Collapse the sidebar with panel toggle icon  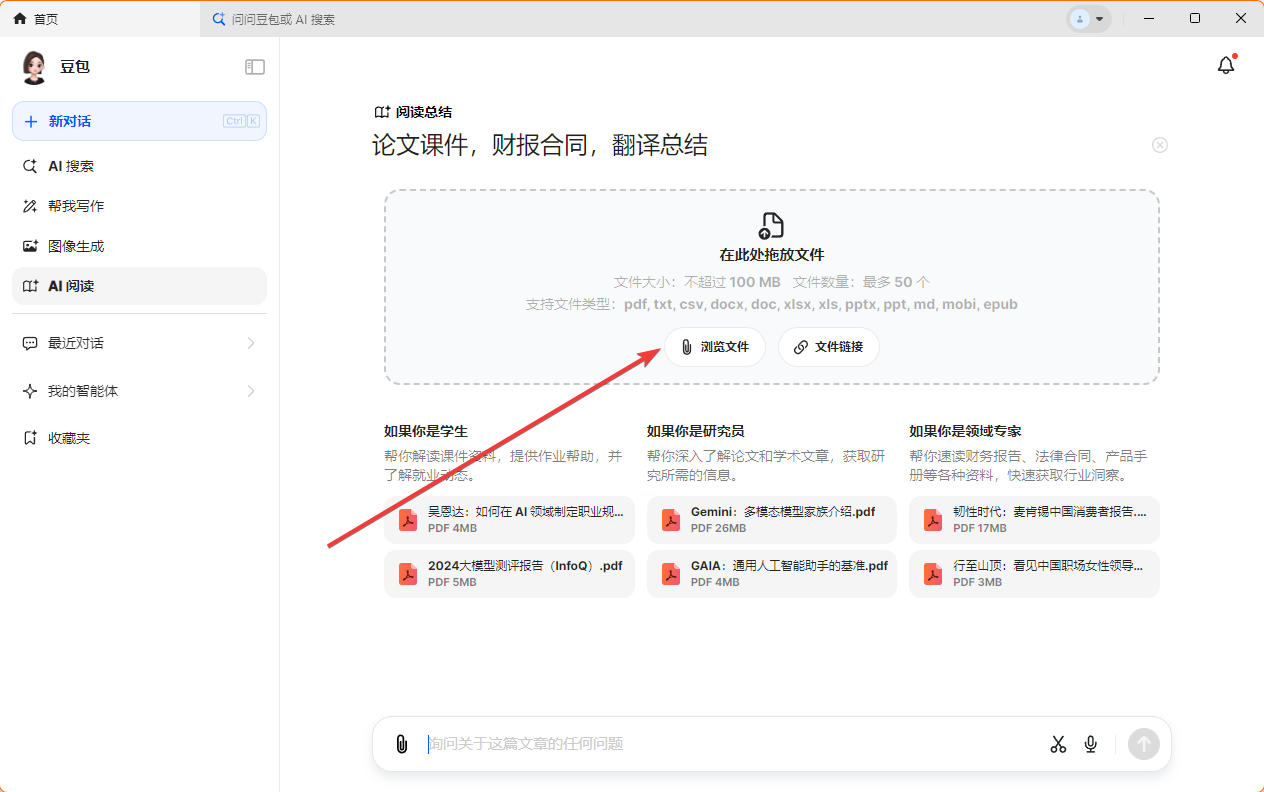(255, 67)
